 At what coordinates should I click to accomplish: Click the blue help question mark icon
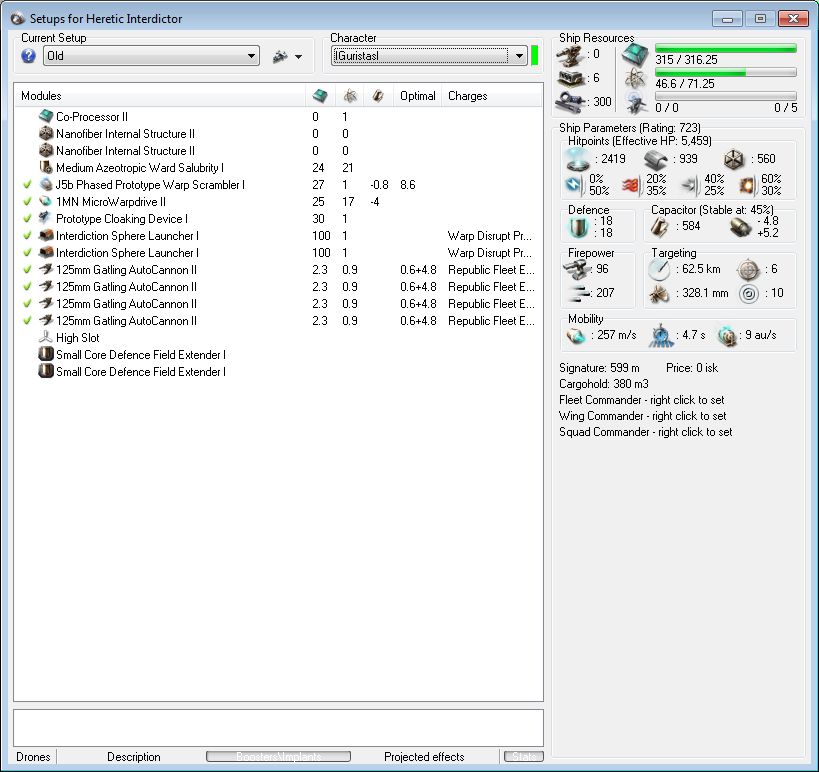pos(28,56)
